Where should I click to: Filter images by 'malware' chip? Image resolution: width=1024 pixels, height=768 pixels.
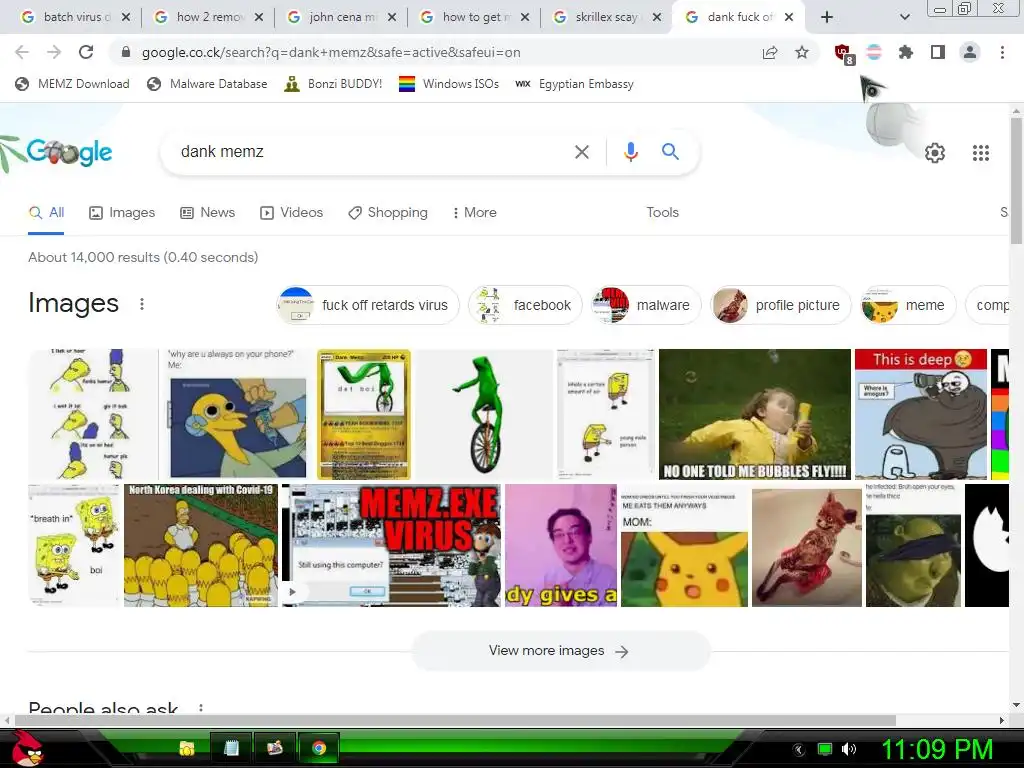coord(646,305)
